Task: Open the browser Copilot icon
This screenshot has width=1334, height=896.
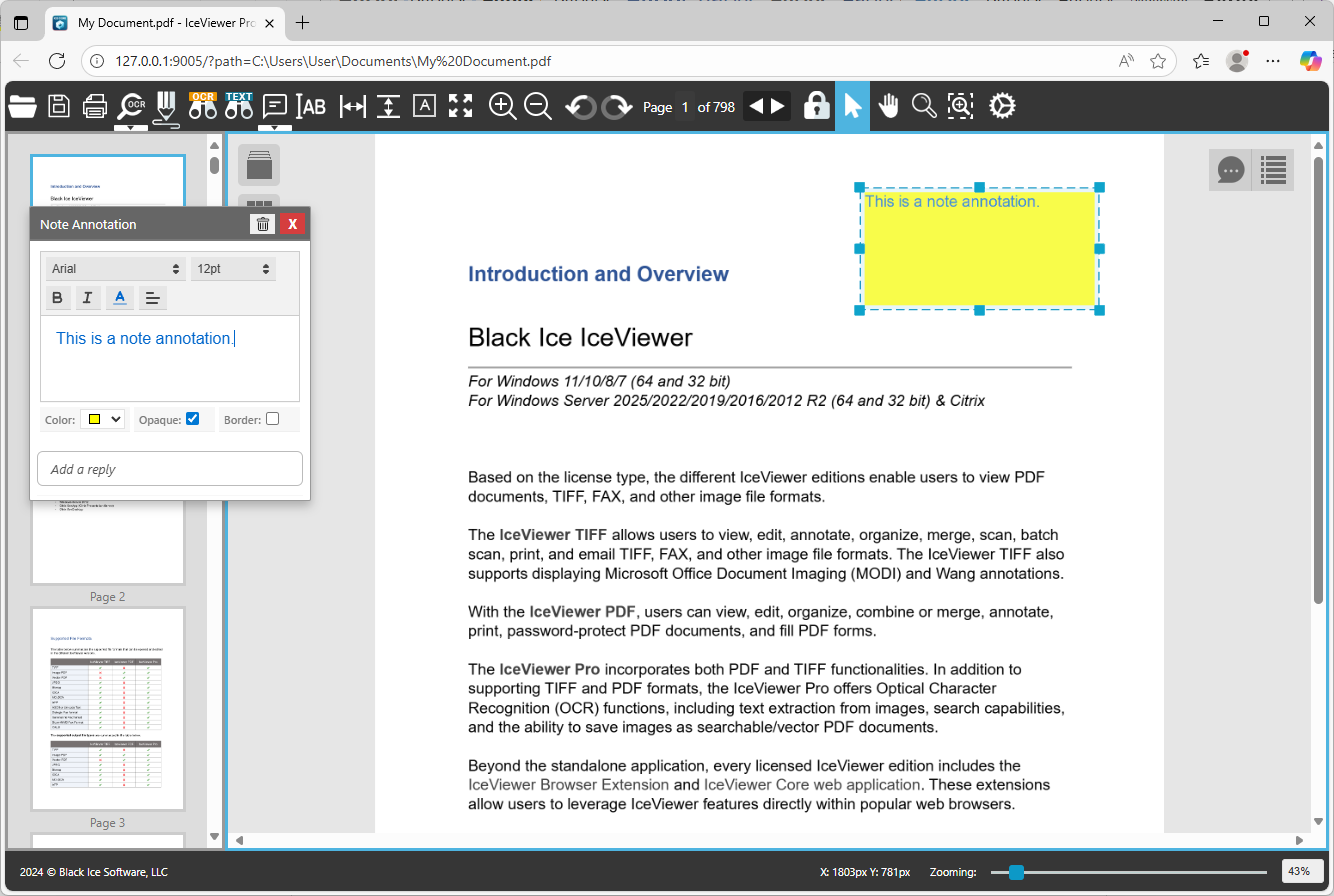Action: [x=1310, y=61]
